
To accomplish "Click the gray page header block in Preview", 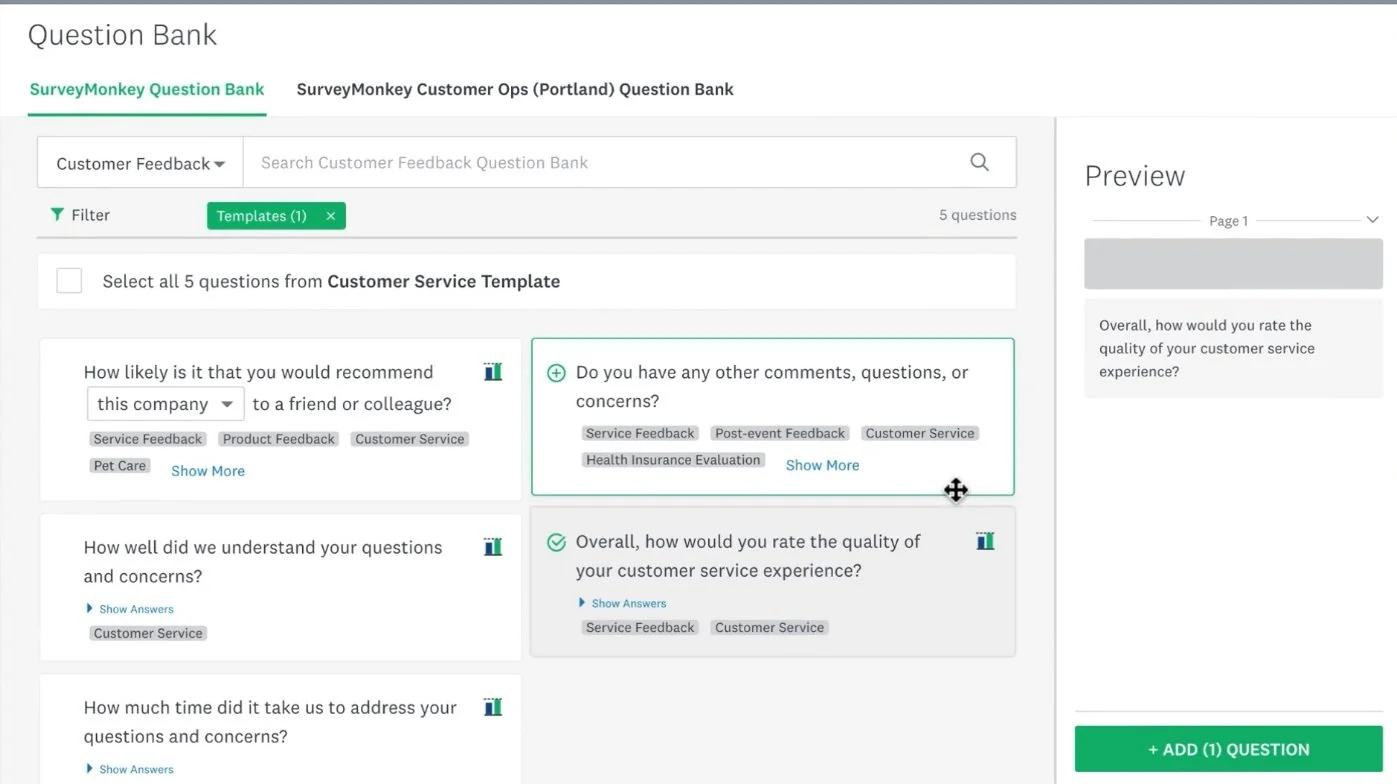I will 1233,264.
